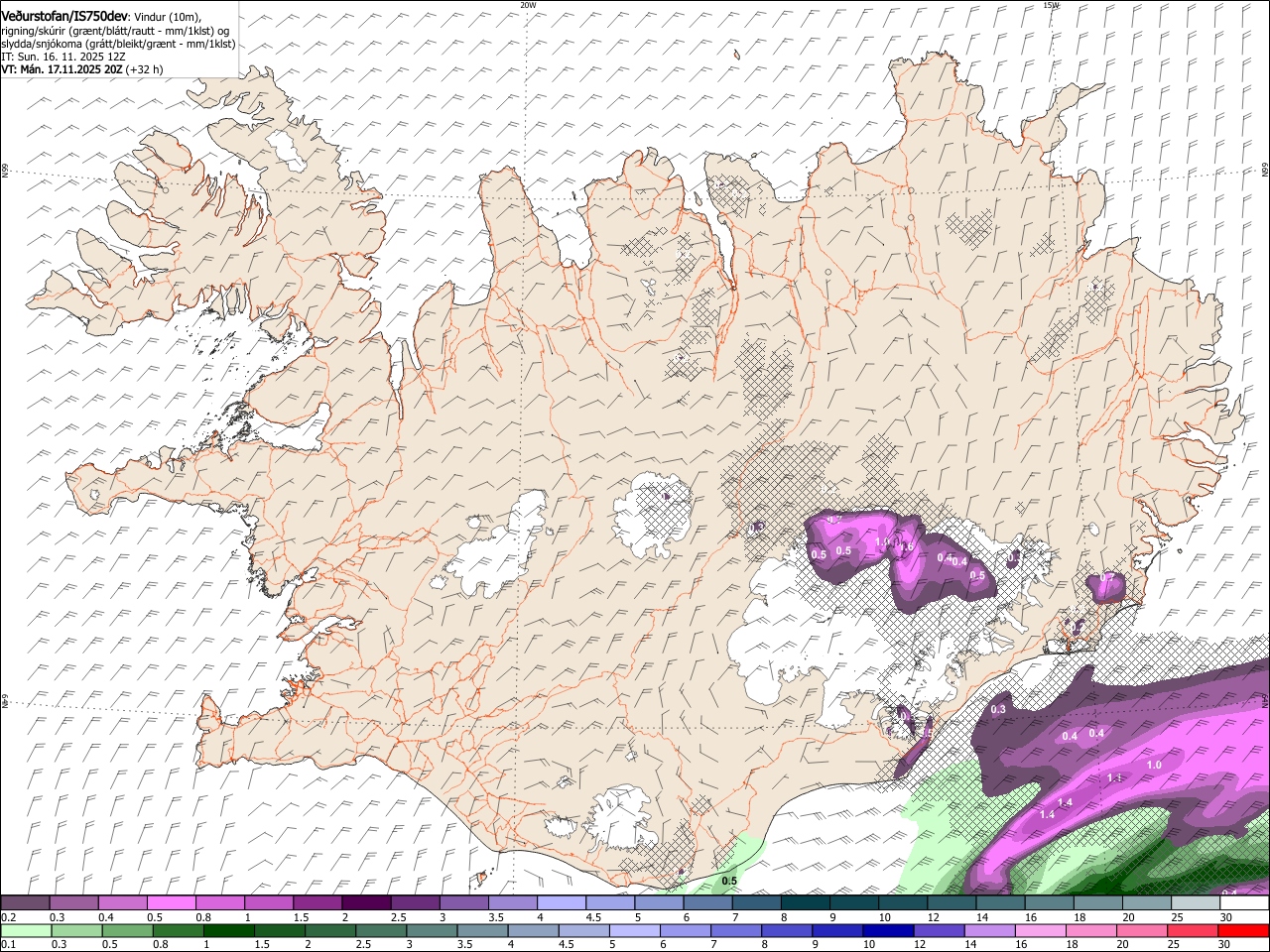Click upper legend swatch labeled 1.5
This screenshot has width=1270, height=952.
(x=317, y=903)
